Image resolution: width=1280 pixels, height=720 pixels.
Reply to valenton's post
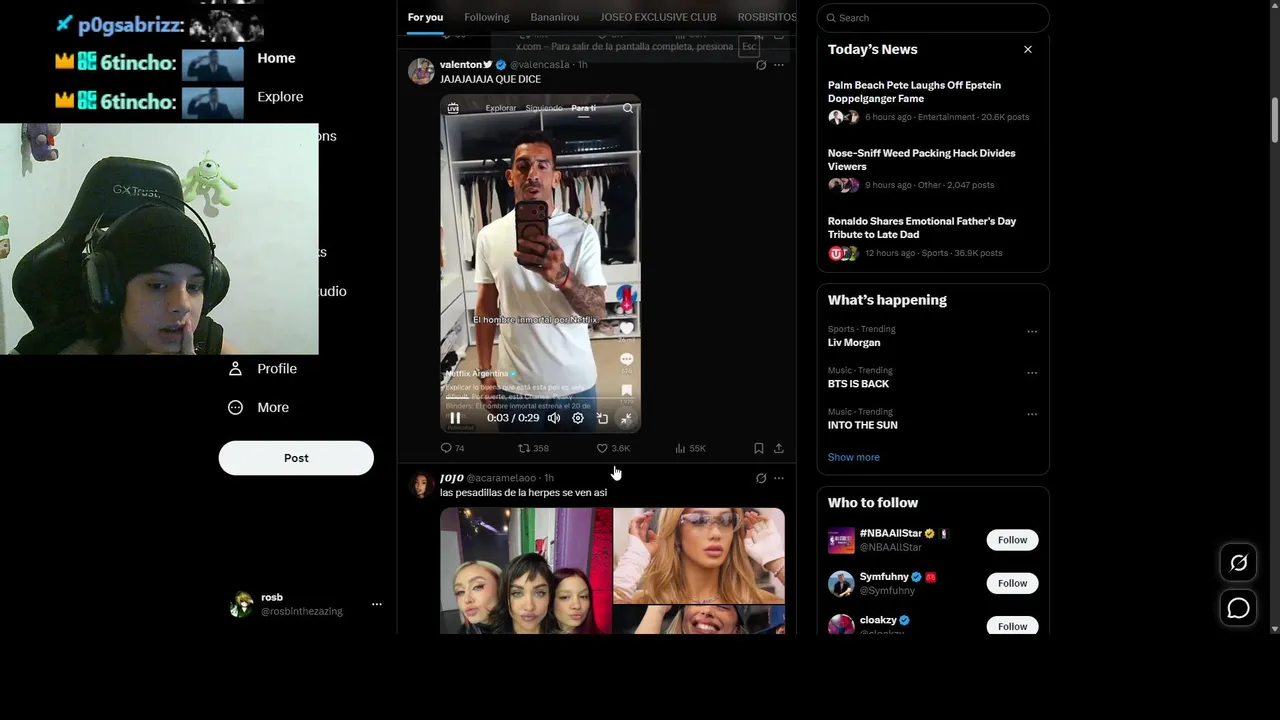(452, 448)
